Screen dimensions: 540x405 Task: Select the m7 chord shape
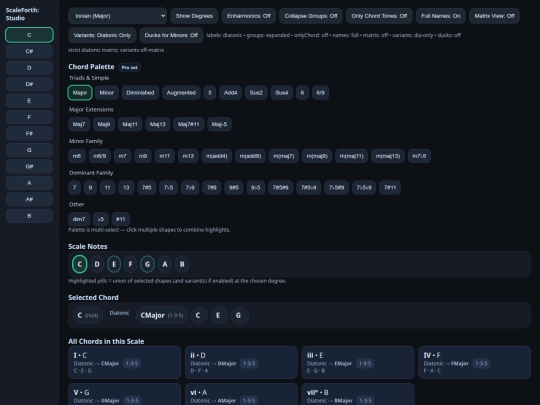coord(123,156)
